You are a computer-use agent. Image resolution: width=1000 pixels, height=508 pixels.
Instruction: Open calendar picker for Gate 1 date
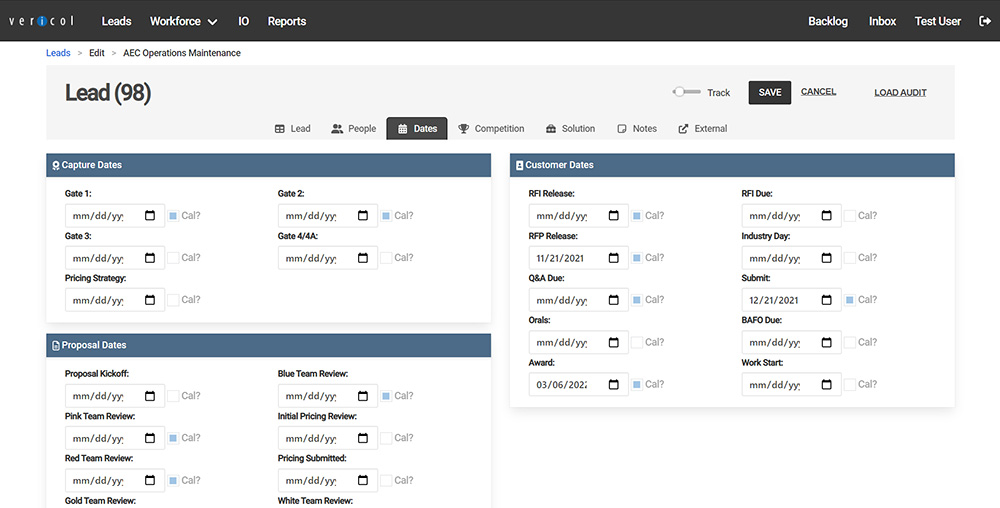pos(150,216)
